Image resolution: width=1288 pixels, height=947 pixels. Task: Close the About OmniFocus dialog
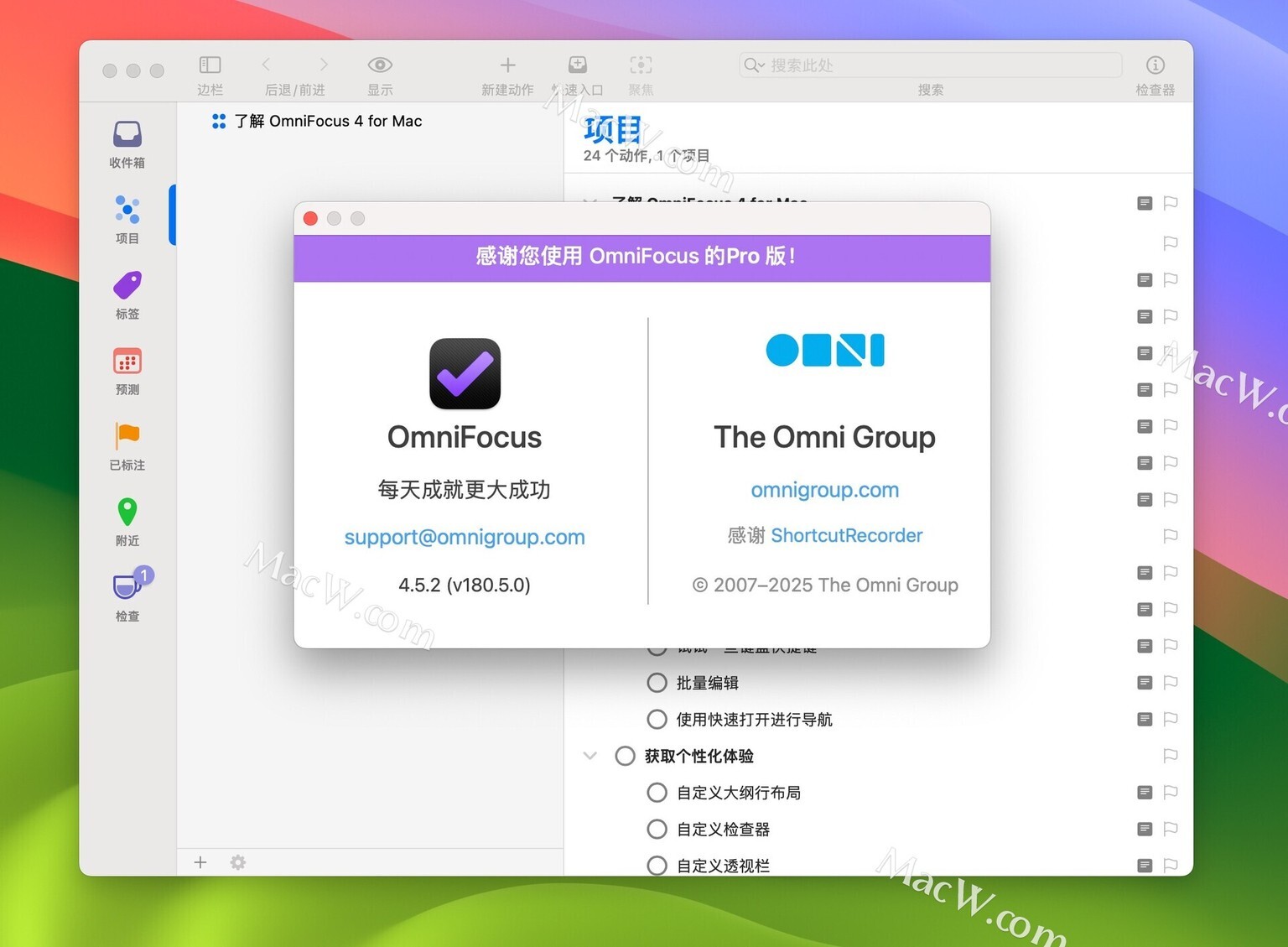pyautogui.click(x=310, y=218)
